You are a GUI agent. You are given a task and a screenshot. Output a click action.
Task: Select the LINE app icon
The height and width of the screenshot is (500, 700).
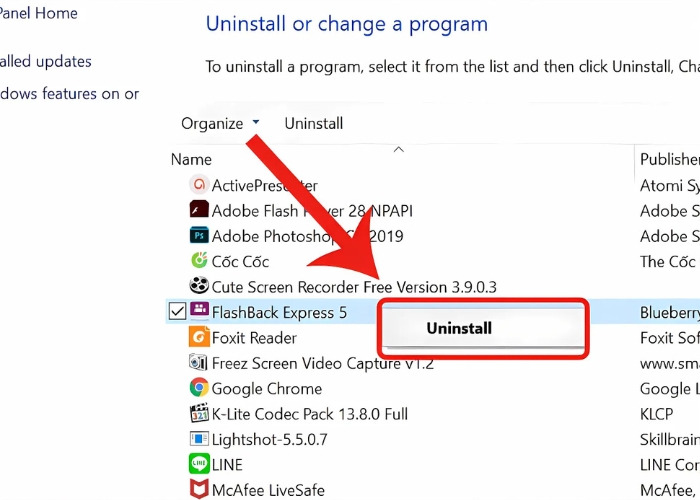[198, 465]
